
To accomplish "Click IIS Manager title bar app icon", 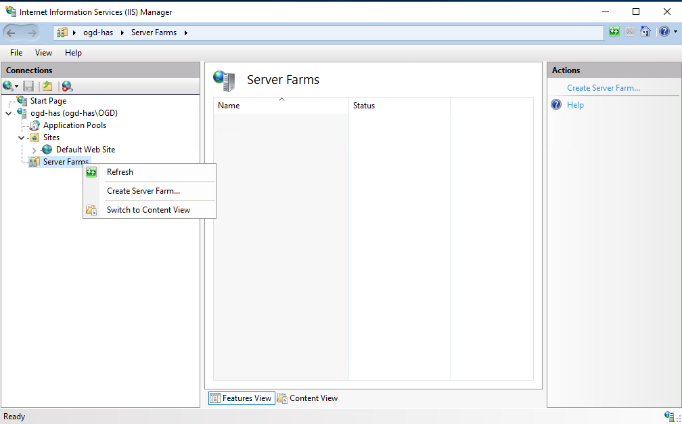I will (x=10, y=11).
